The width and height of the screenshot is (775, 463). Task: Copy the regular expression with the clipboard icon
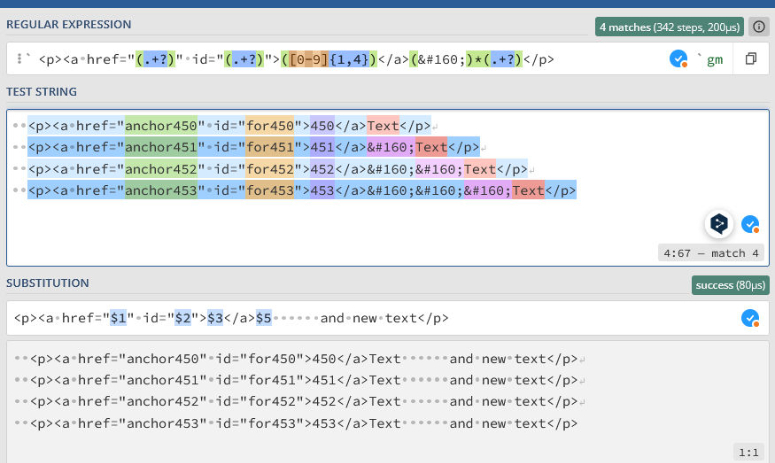click(750, 59)
